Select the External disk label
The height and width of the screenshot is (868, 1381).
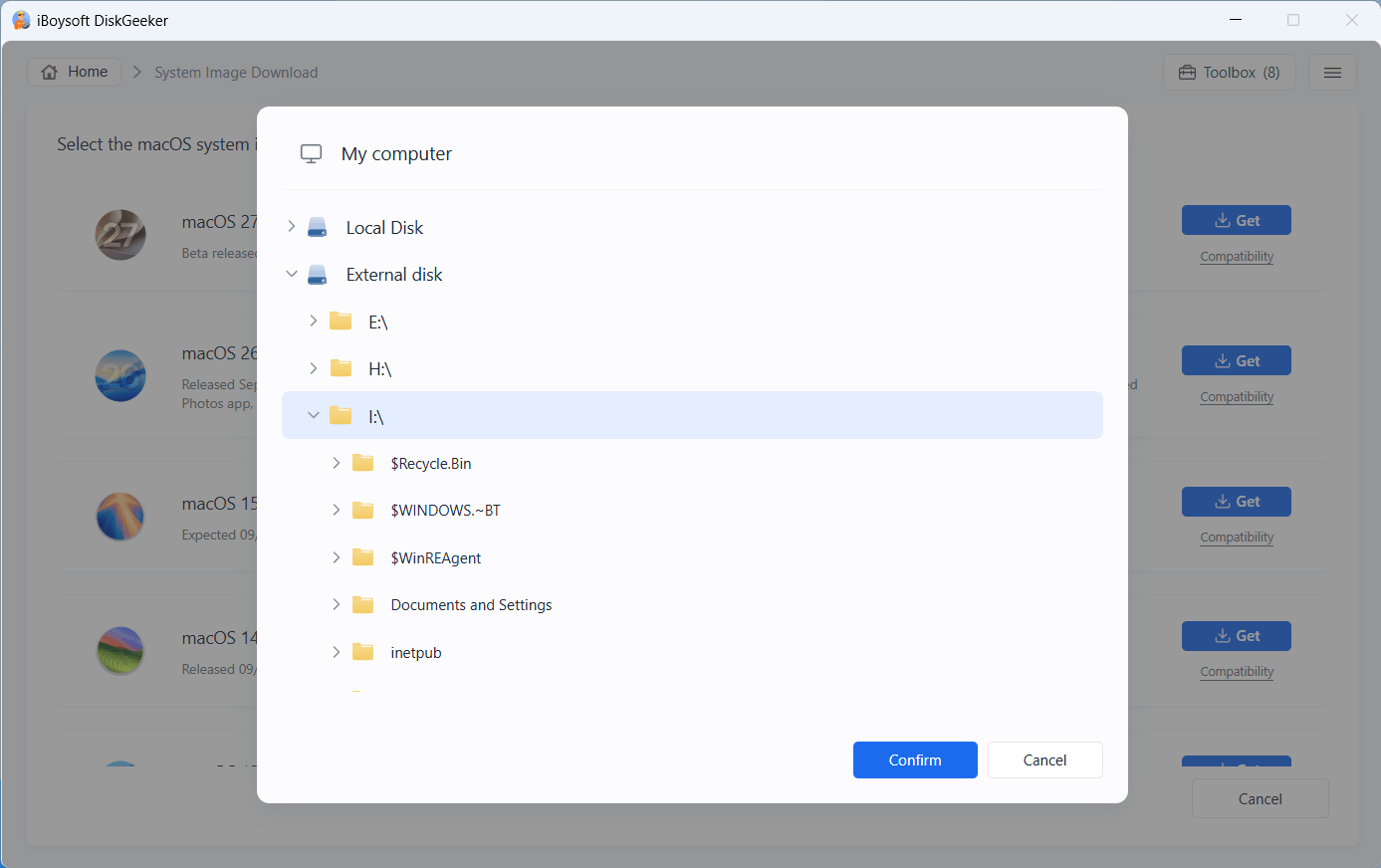(x=394, y=275)
